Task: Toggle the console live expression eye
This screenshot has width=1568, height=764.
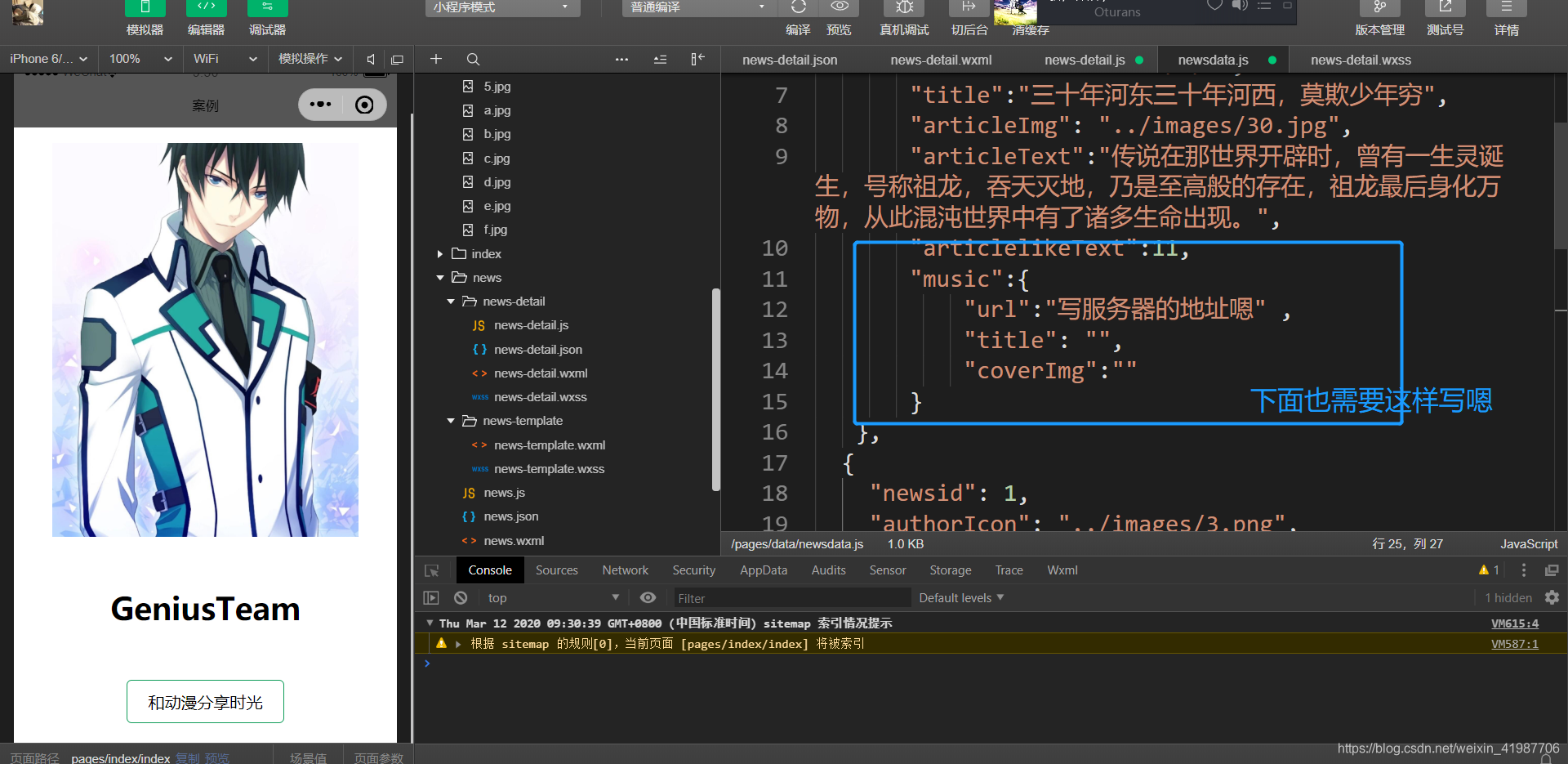Action: coord(648,598)
